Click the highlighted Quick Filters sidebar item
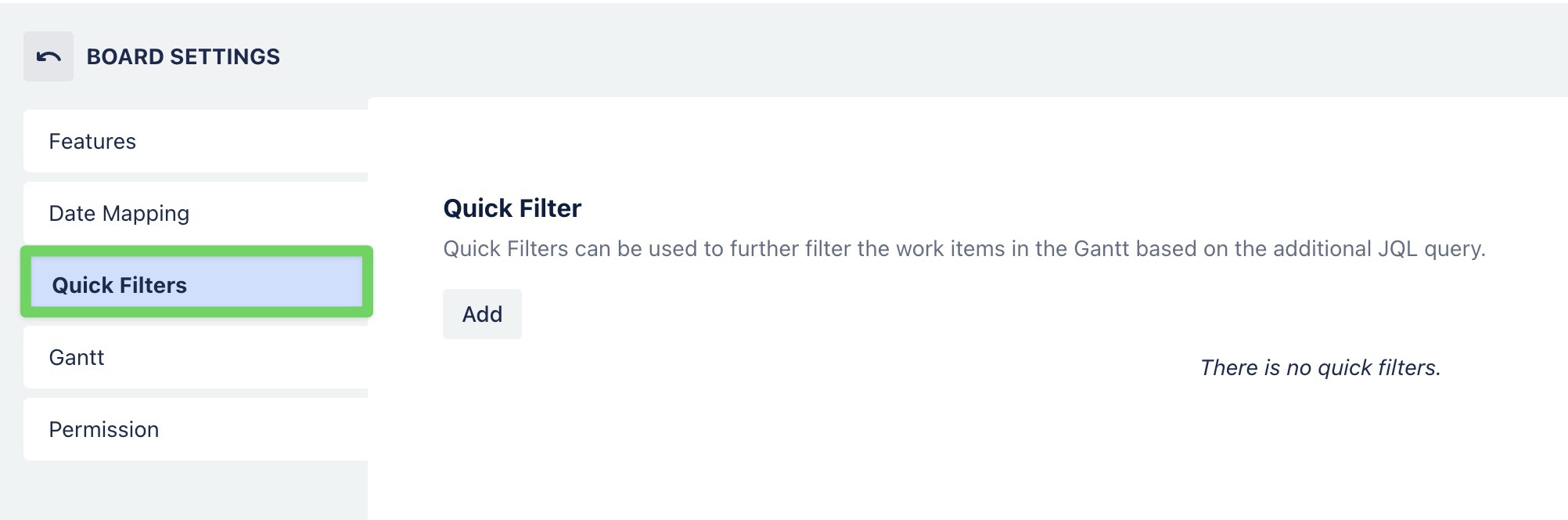 118,284
